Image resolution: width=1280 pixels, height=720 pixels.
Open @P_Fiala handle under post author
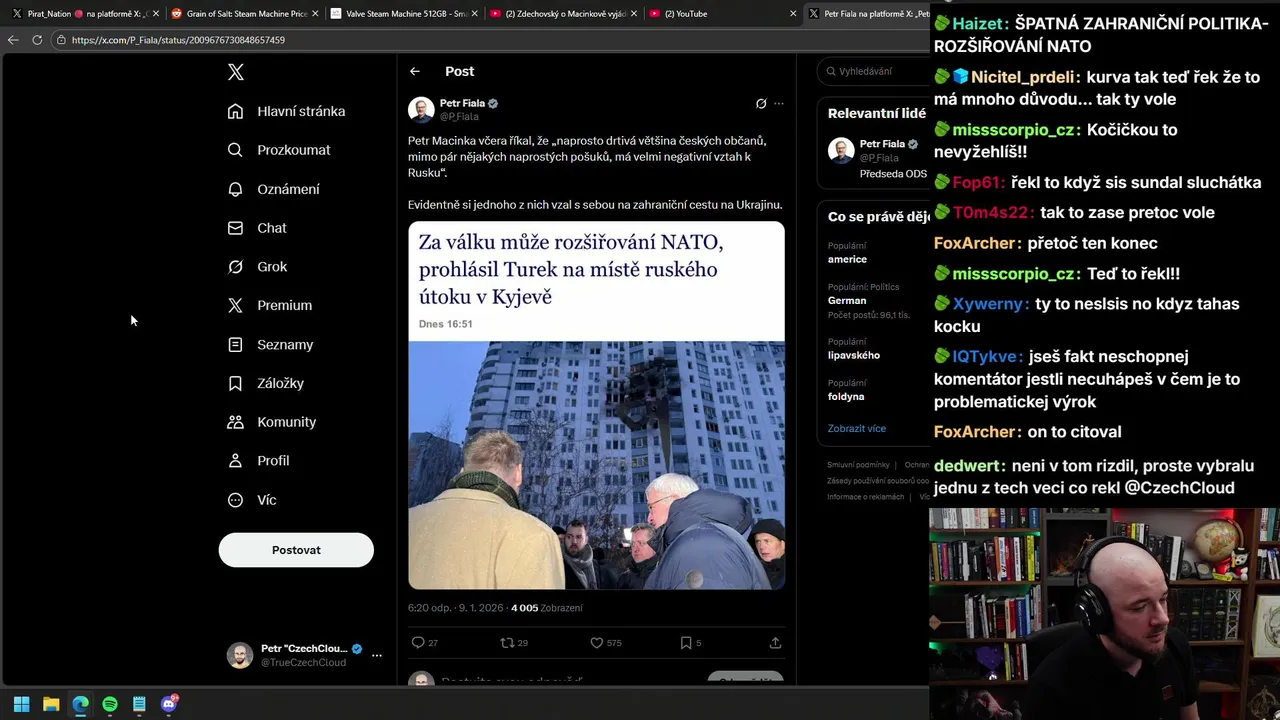coord(459,117)
